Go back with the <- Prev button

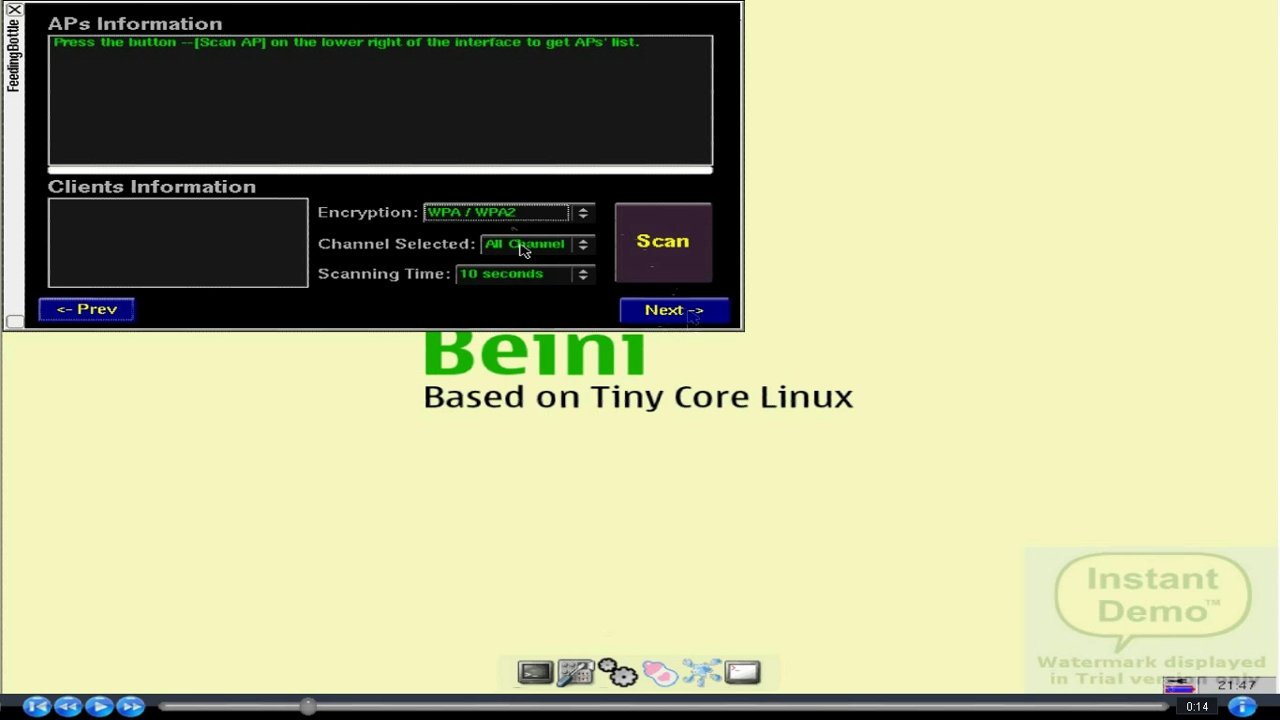[x=86, y=309]
